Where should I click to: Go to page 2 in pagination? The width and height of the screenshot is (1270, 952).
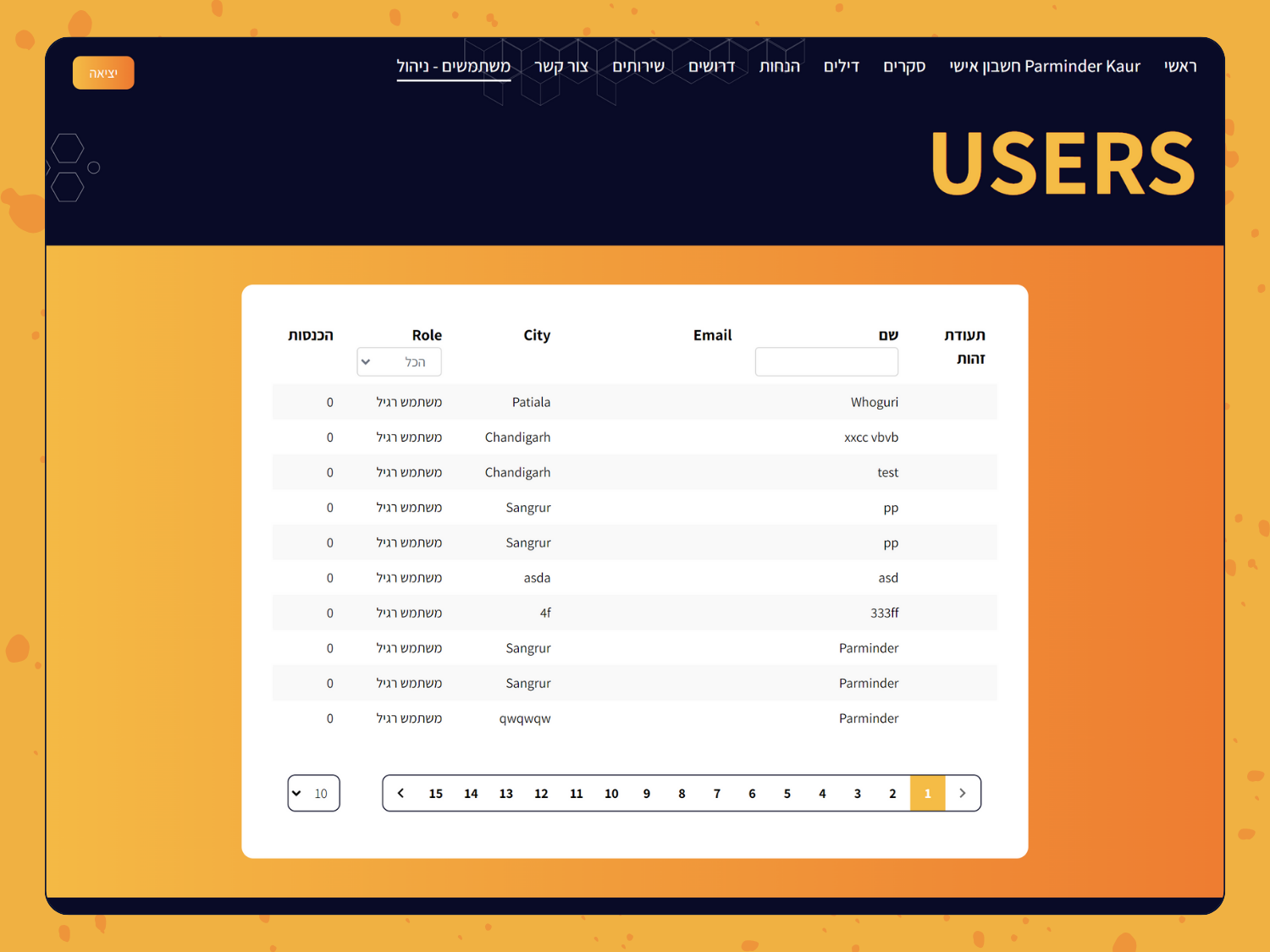click(x=892, y=794)
